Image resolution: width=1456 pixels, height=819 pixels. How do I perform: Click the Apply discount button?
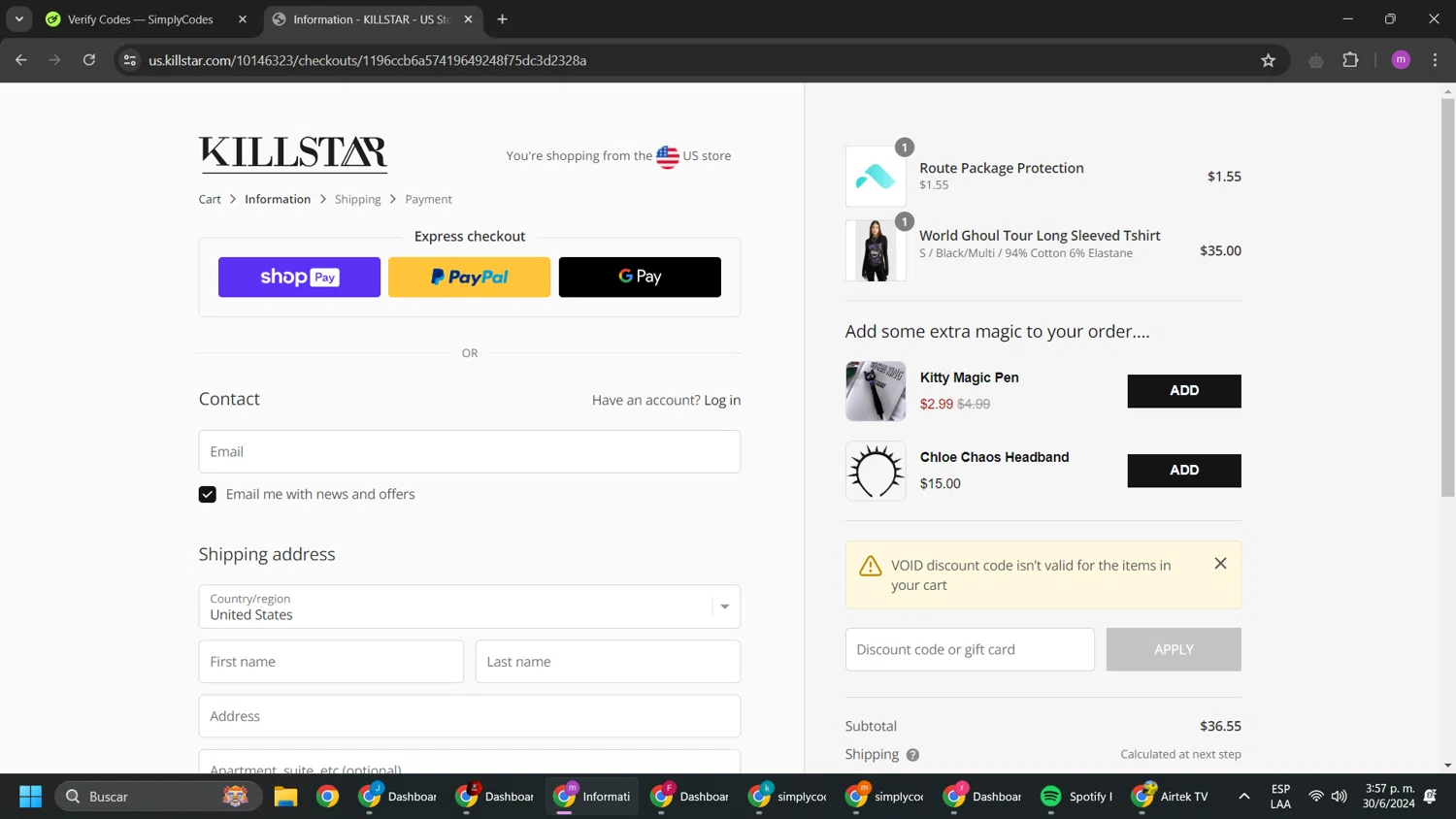pos(1174,649)
